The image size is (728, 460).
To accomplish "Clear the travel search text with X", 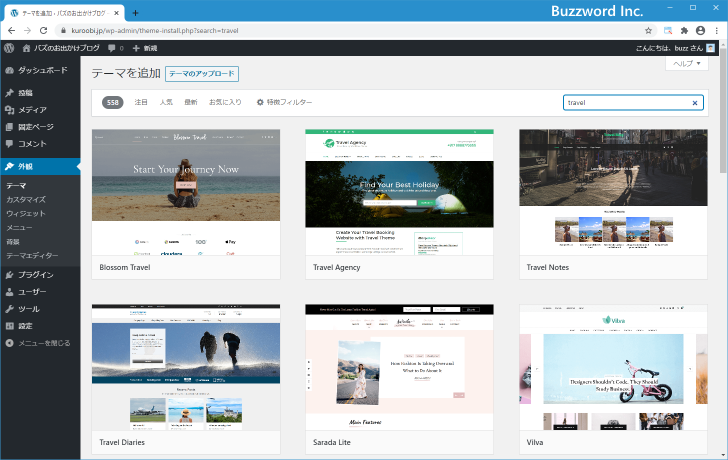I will click(695, 103).
